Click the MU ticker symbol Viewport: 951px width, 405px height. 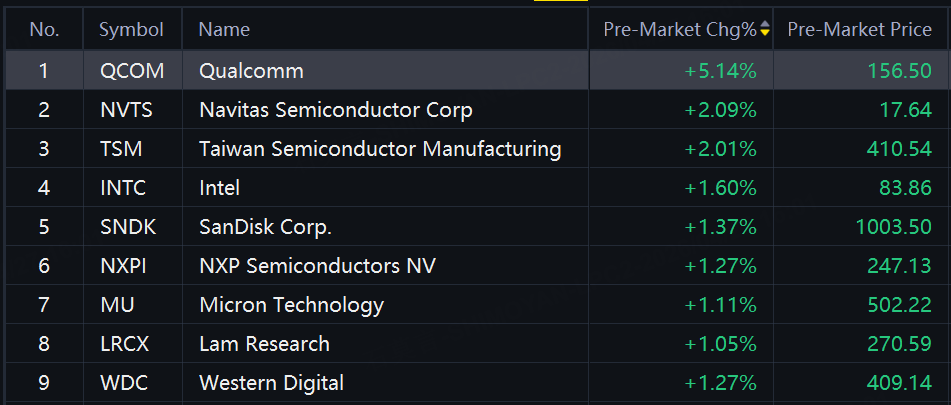tap(118, 304)
